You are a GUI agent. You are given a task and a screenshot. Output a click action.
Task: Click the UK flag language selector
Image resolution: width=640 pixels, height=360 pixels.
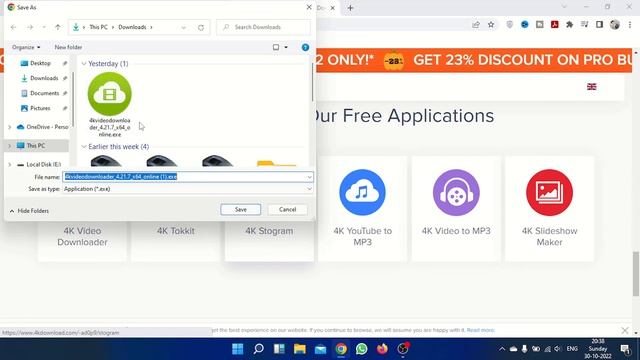pos(591,87)
